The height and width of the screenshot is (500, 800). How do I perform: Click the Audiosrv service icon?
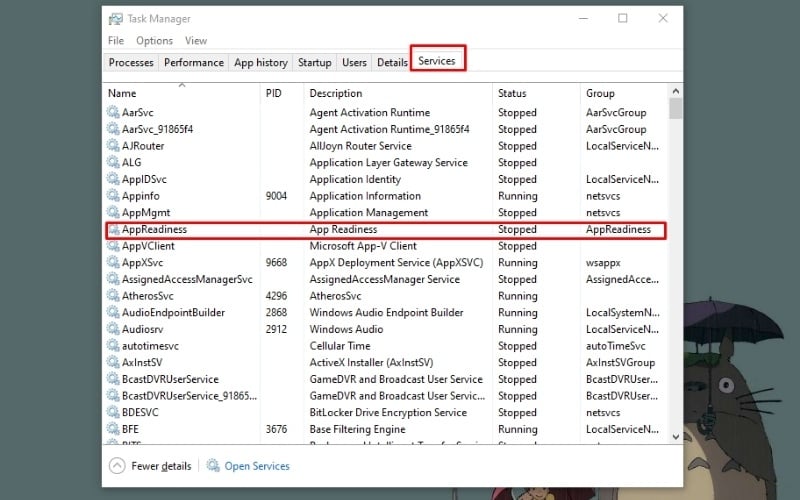[113, 330]
